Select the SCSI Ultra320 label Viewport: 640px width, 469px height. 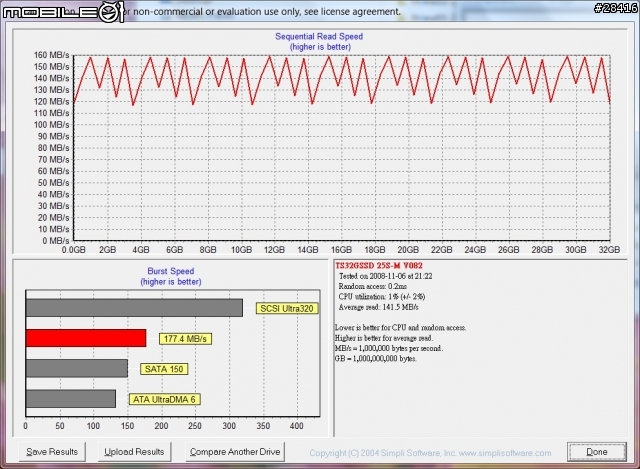[x=287, y=309]
